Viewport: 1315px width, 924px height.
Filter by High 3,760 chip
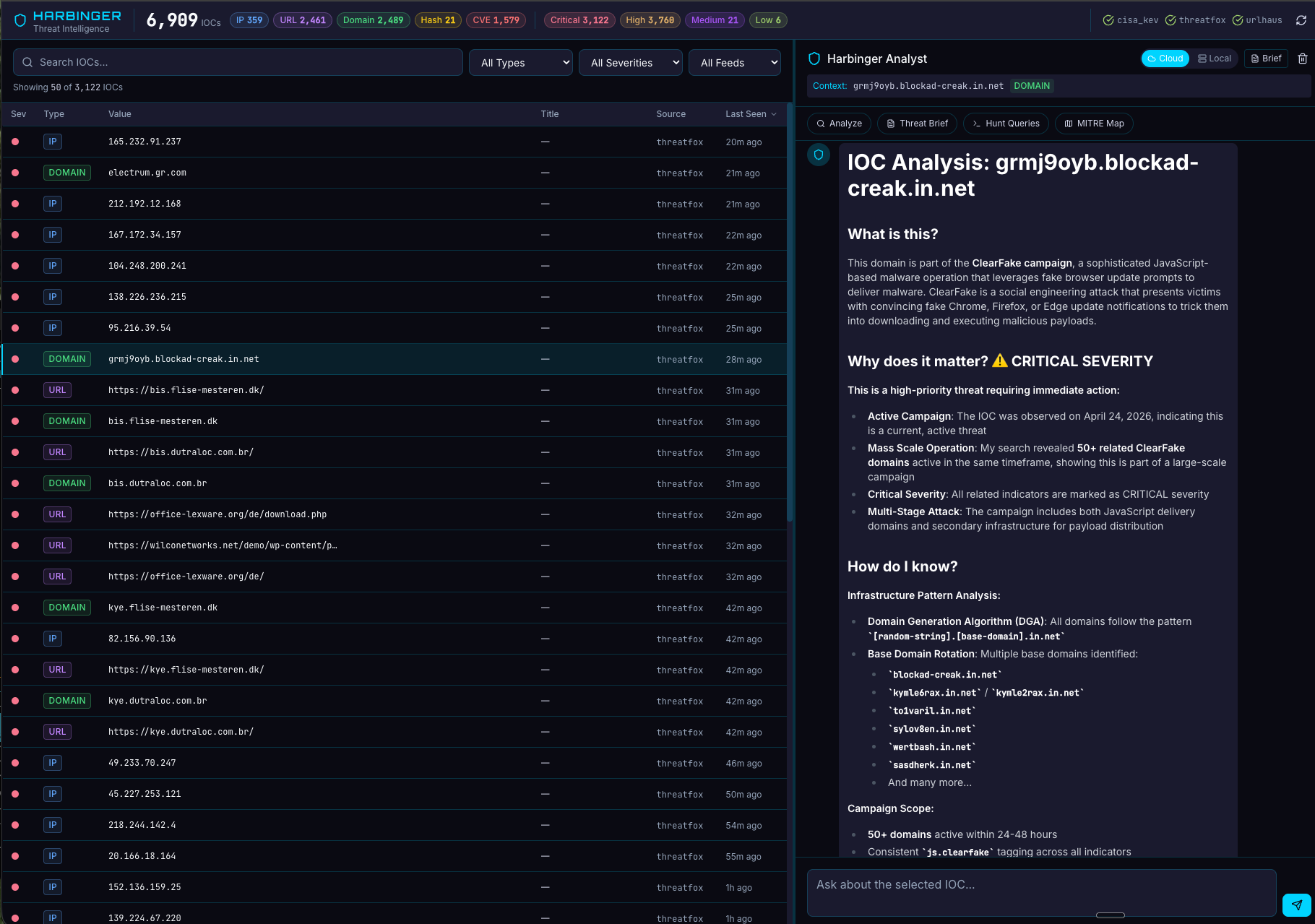[x=650, y=20]
